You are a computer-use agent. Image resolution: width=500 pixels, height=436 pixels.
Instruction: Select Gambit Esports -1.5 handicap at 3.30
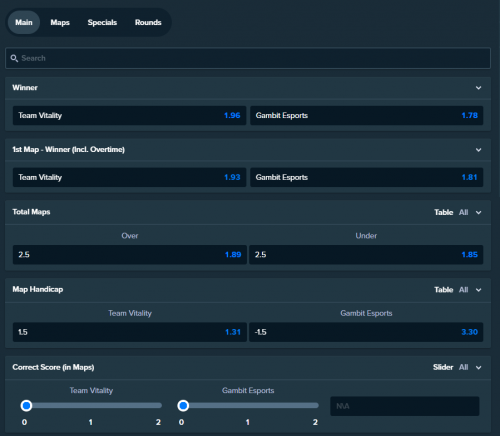[366, 332]
